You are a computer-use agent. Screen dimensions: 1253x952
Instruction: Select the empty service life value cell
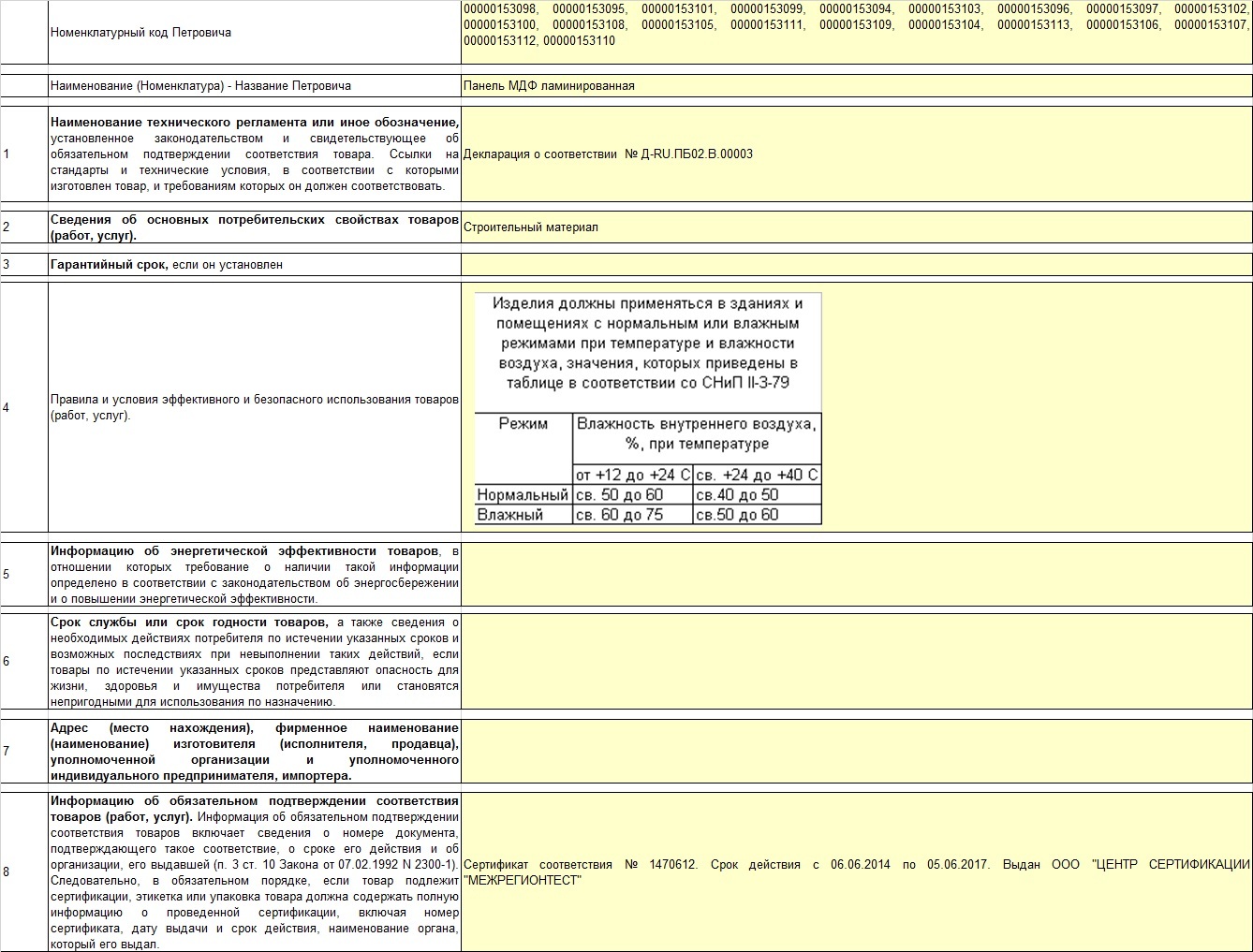[x=856, y=661]
